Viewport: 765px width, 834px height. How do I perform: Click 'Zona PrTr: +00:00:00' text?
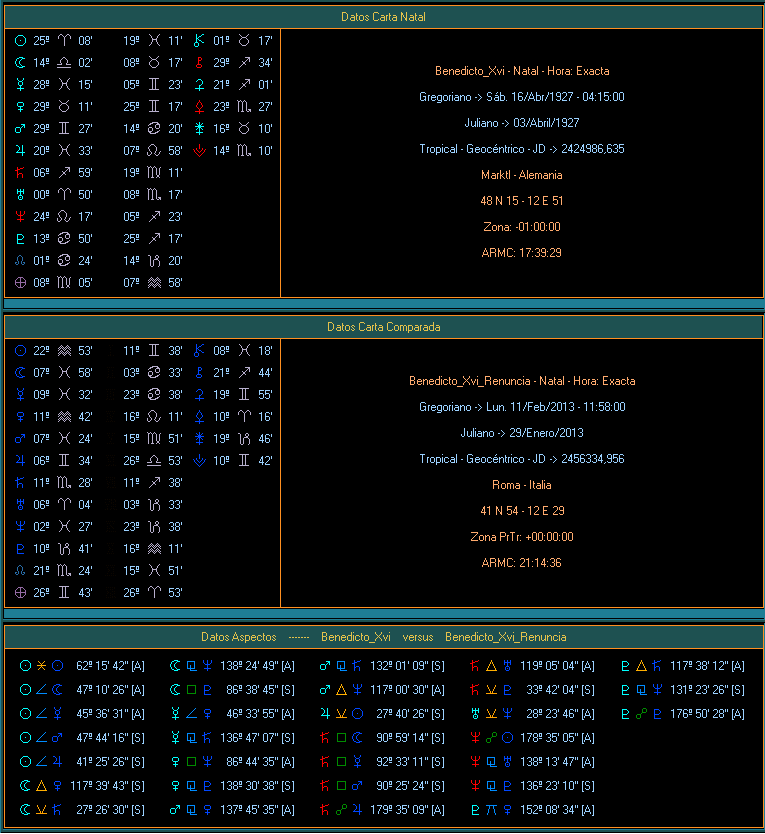tap(522, 537)
